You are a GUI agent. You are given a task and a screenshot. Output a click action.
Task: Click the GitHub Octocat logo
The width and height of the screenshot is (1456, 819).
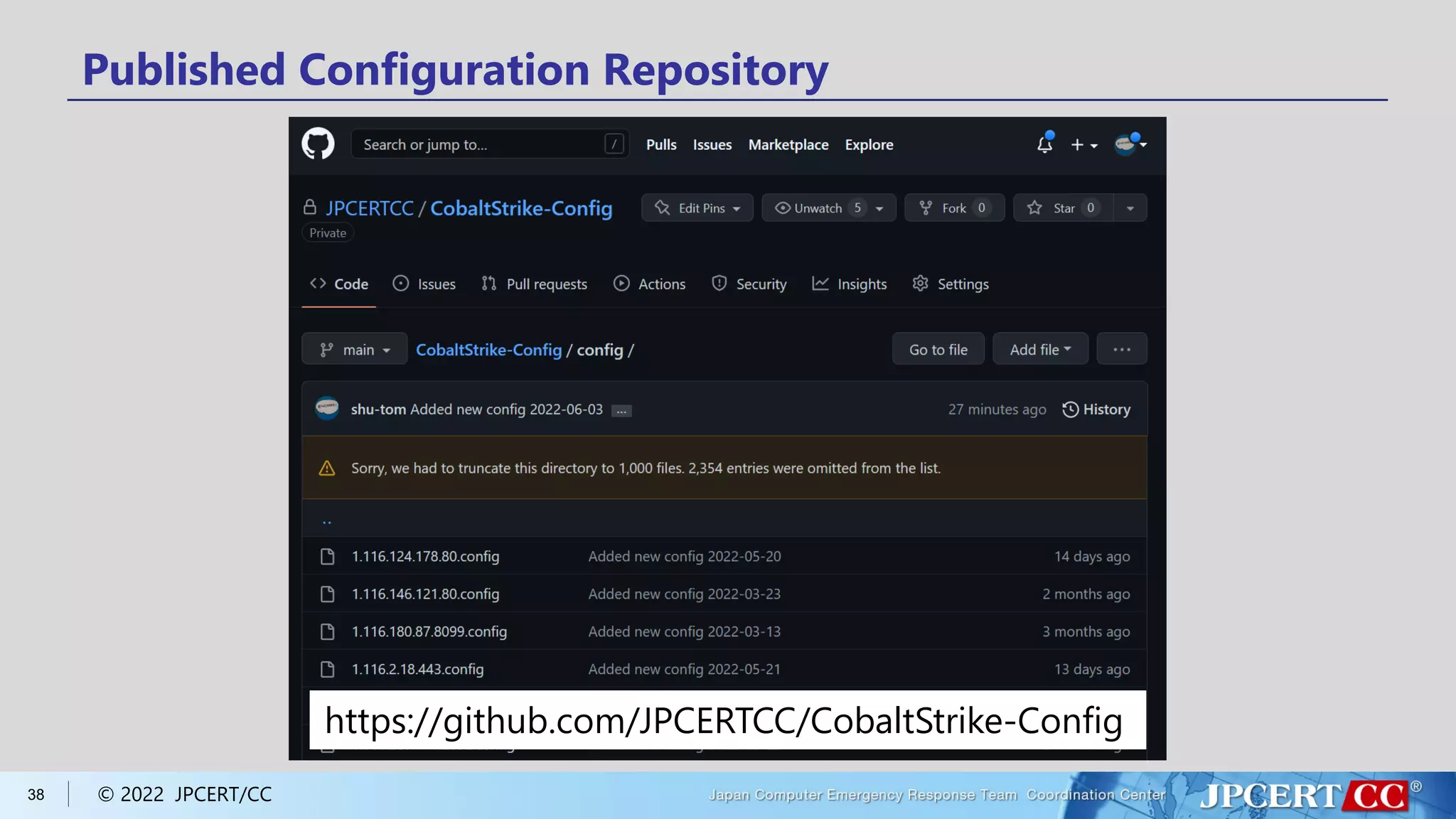(x=318, y=144)
